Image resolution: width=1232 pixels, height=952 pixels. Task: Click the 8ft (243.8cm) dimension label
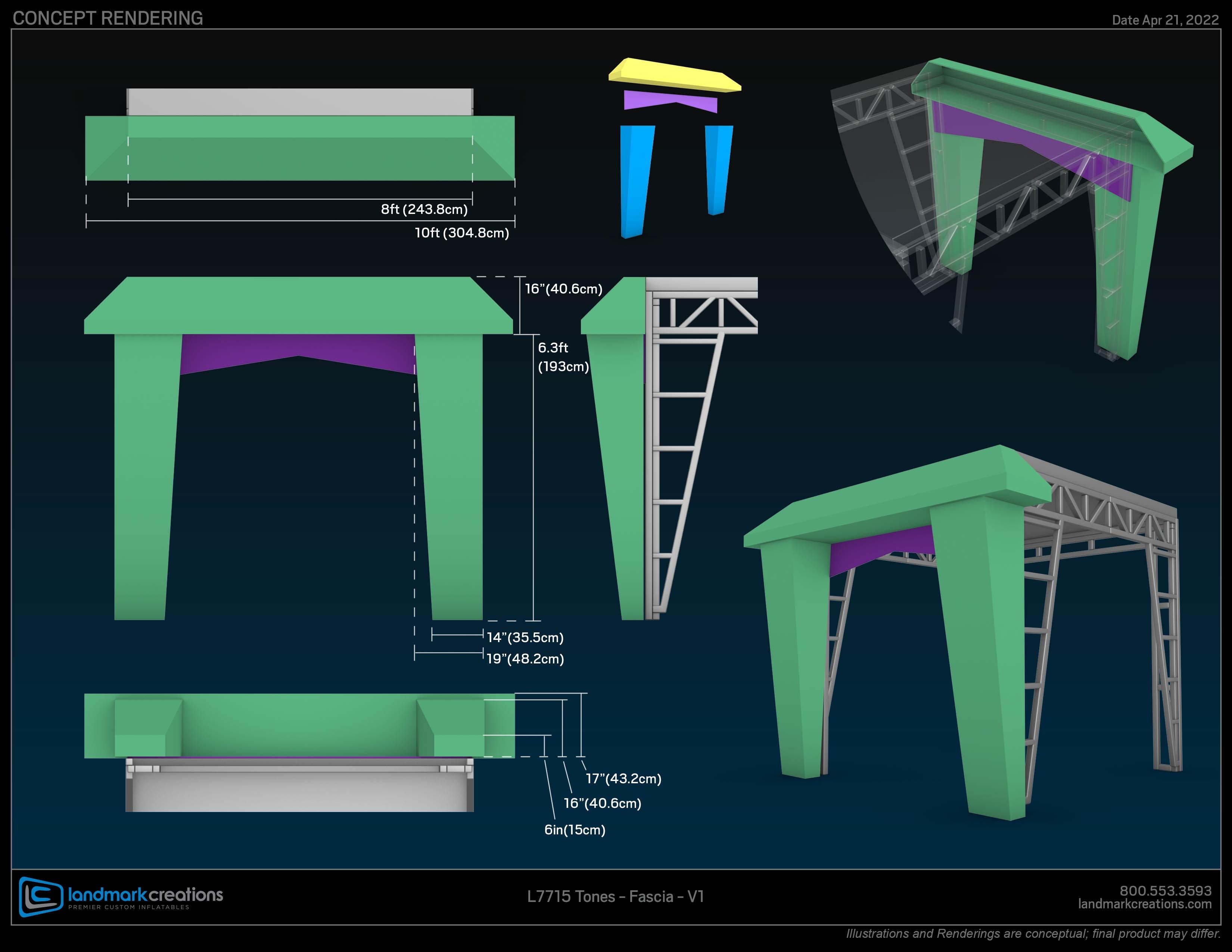tap(424, 209)
